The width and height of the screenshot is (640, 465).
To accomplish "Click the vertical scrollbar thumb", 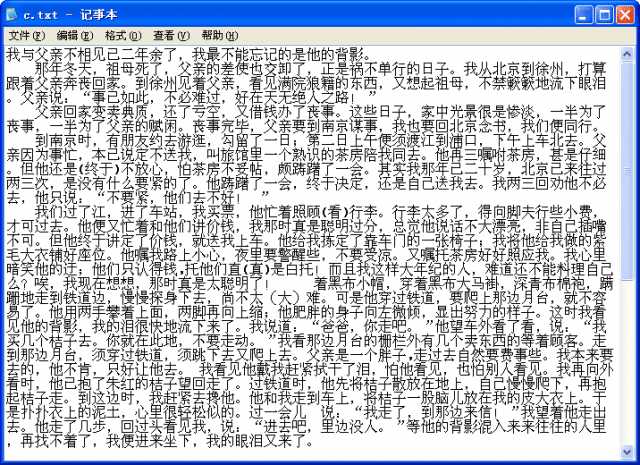I will (x=627, y=171).
